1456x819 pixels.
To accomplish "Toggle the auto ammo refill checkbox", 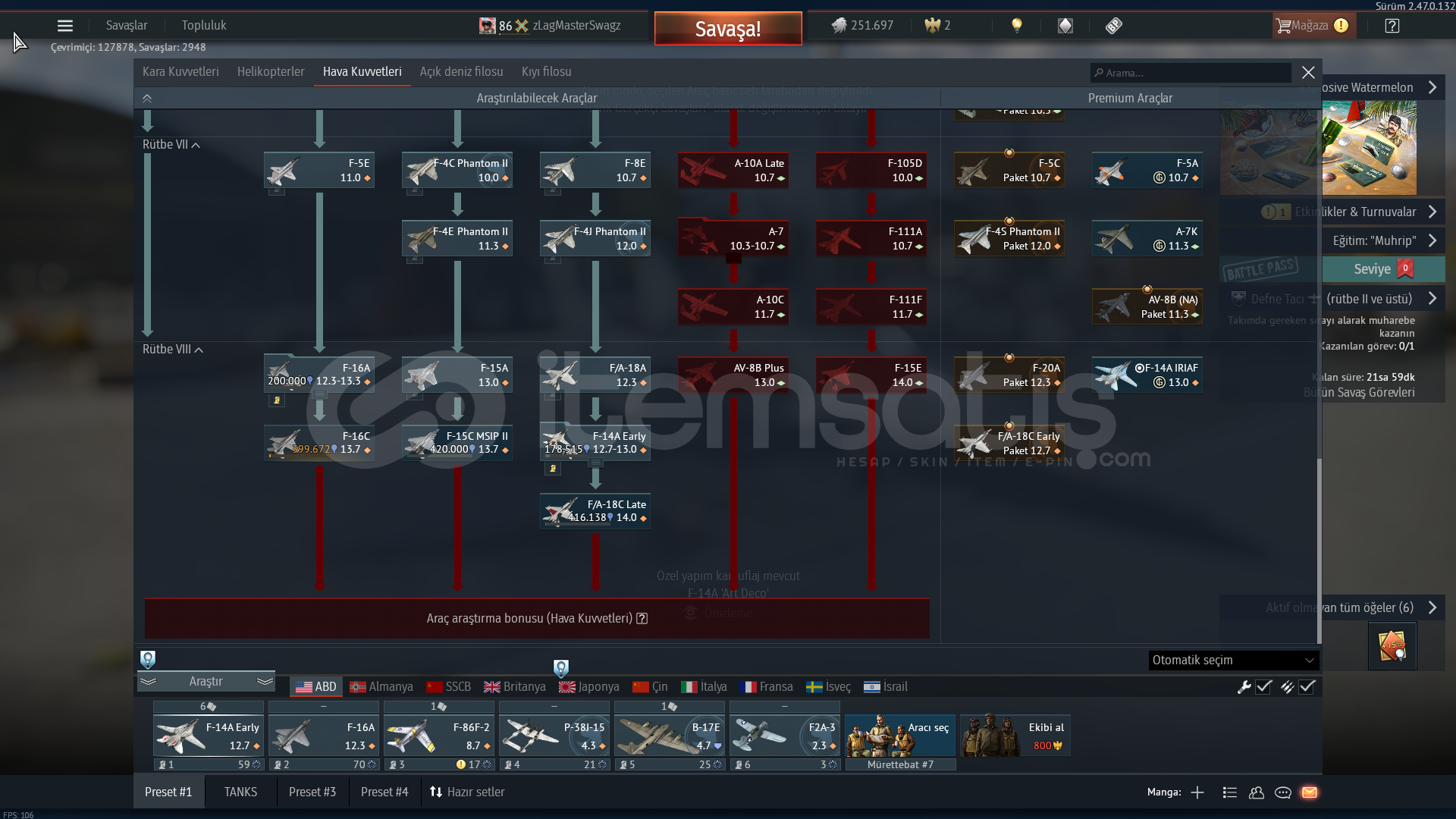I will coord(1307,687).
